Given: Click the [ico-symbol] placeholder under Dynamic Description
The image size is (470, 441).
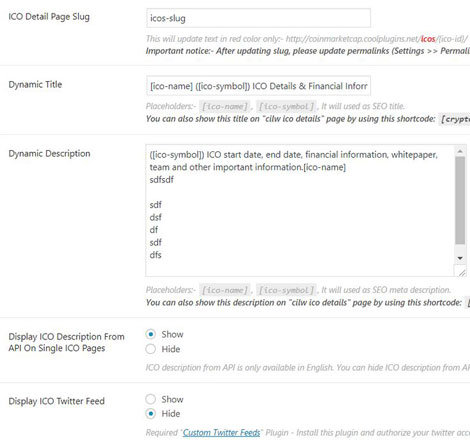Looking at the screenshot, I should 286,290.
